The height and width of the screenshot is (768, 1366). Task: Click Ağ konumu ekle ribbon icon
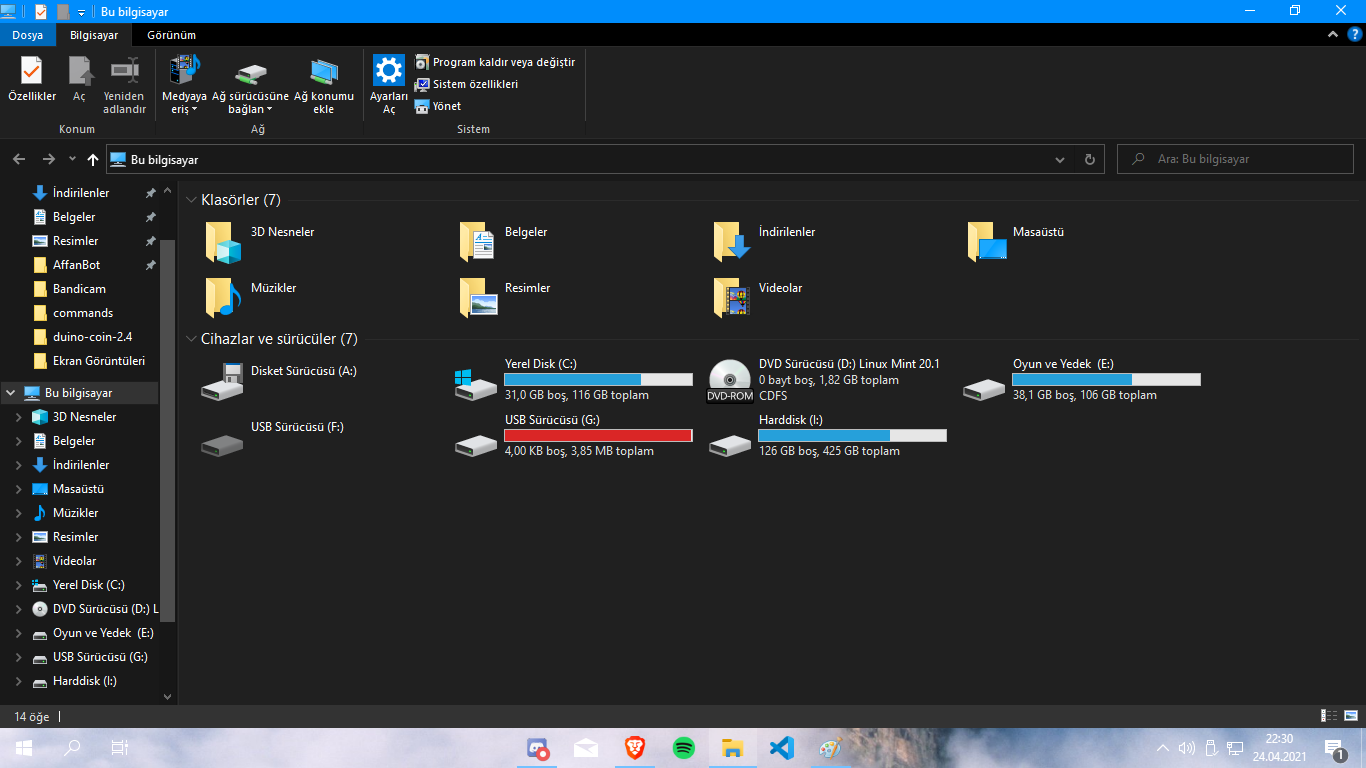tap(323, 85)
